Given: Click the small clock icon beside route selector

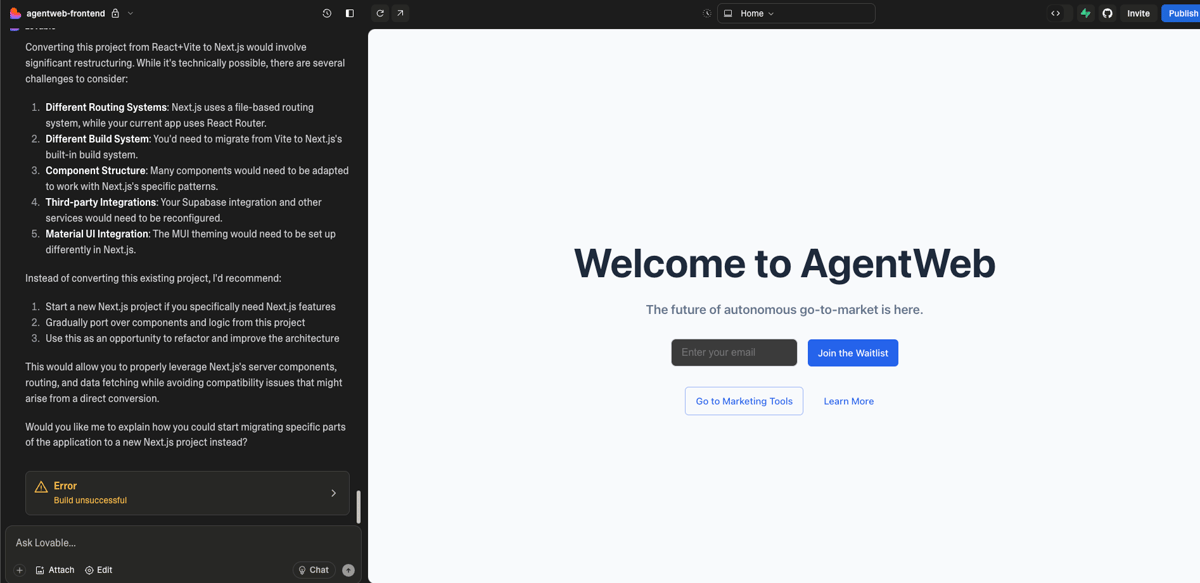Looking at the screenshot, I should (x=707, y=13).
